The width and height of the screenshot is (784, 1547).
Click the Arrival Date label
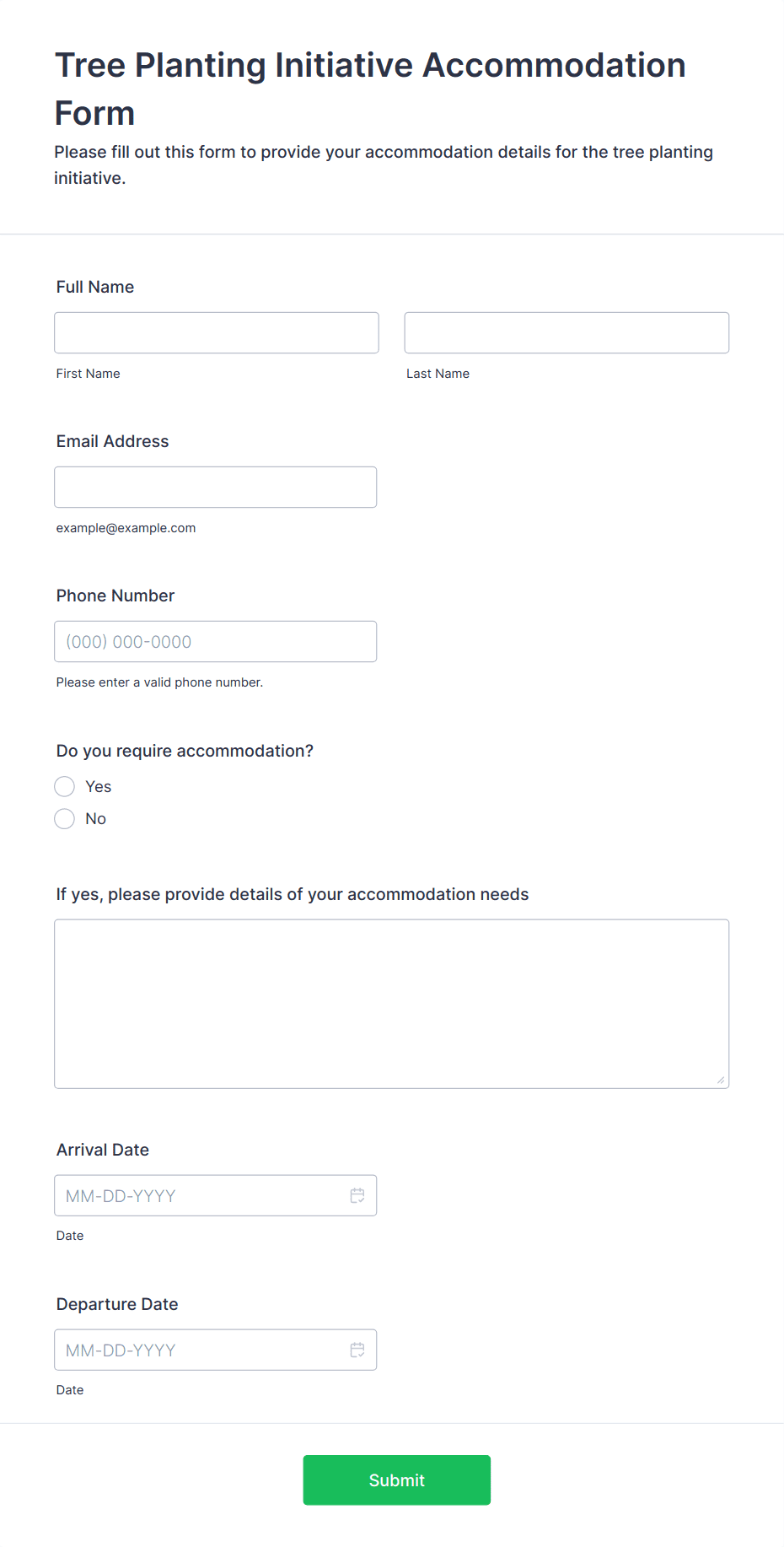point(103,1150)
